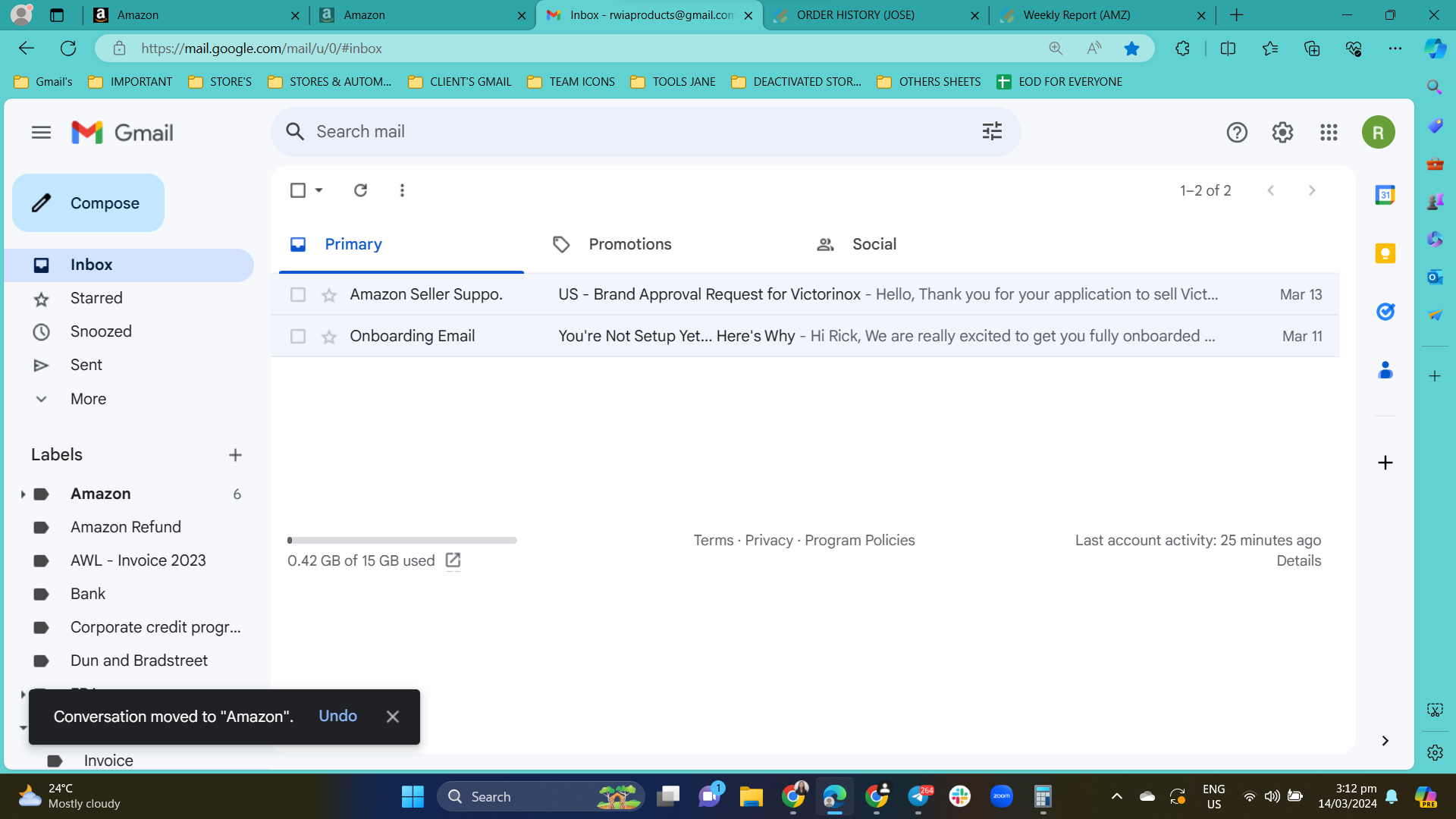Image resolution: width=1456 pixels, height=819 pixels.
Task: Click the browser address bar URL
Action: [x=262, y=49]
